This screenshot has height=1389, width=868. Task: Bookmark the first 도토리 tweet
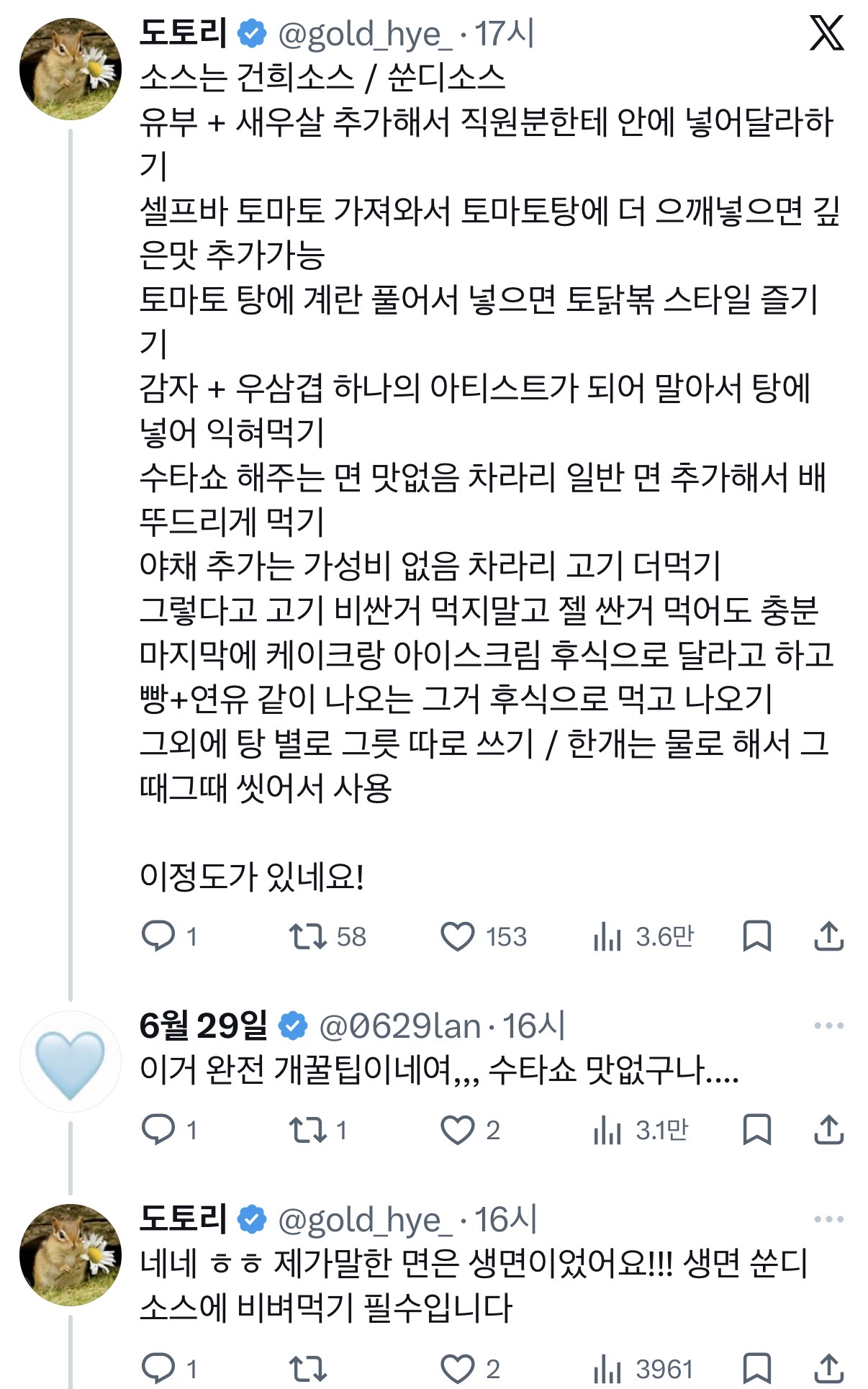tap(756, 936)
